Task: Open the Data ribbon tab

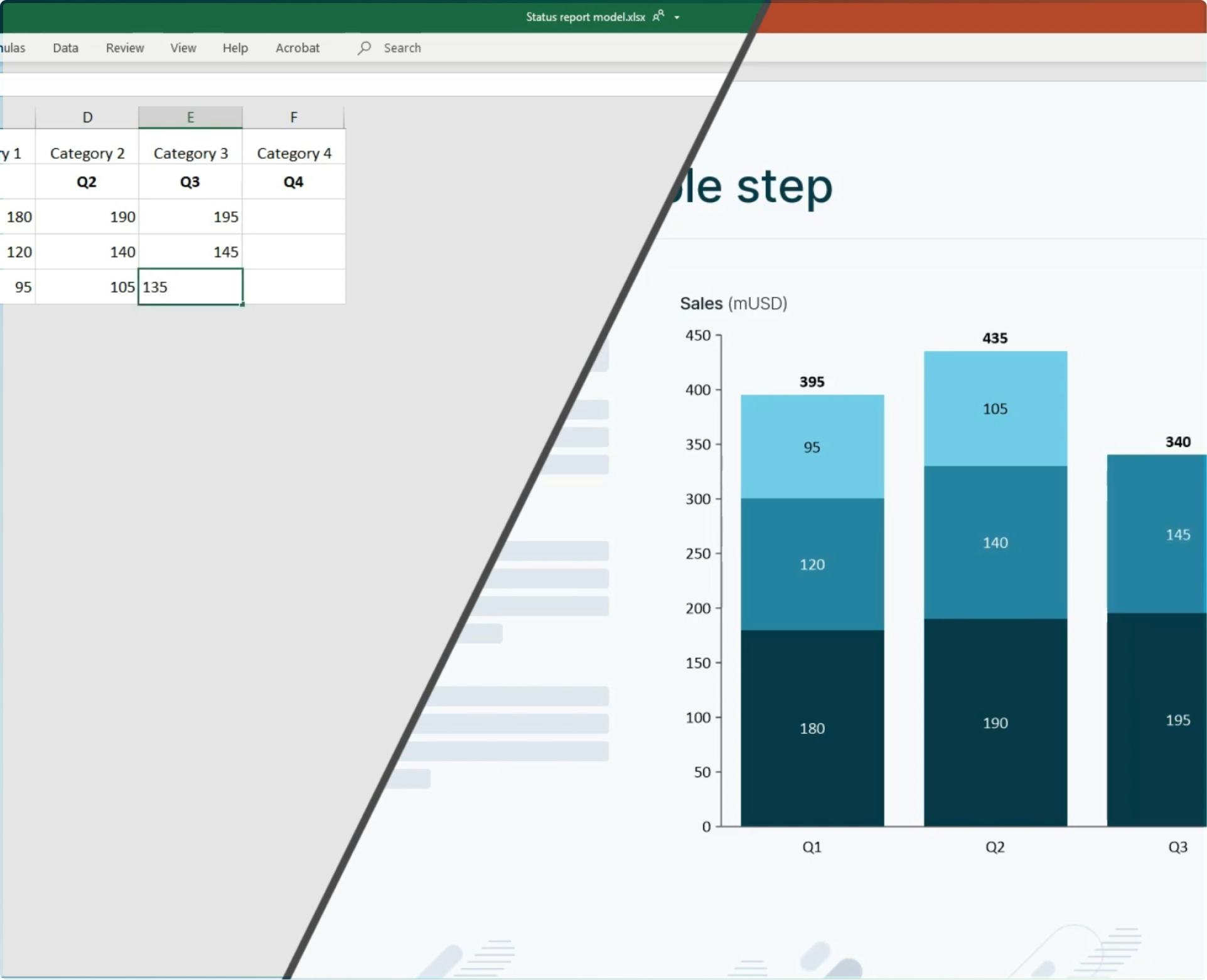Action: (x=65, y=48)
